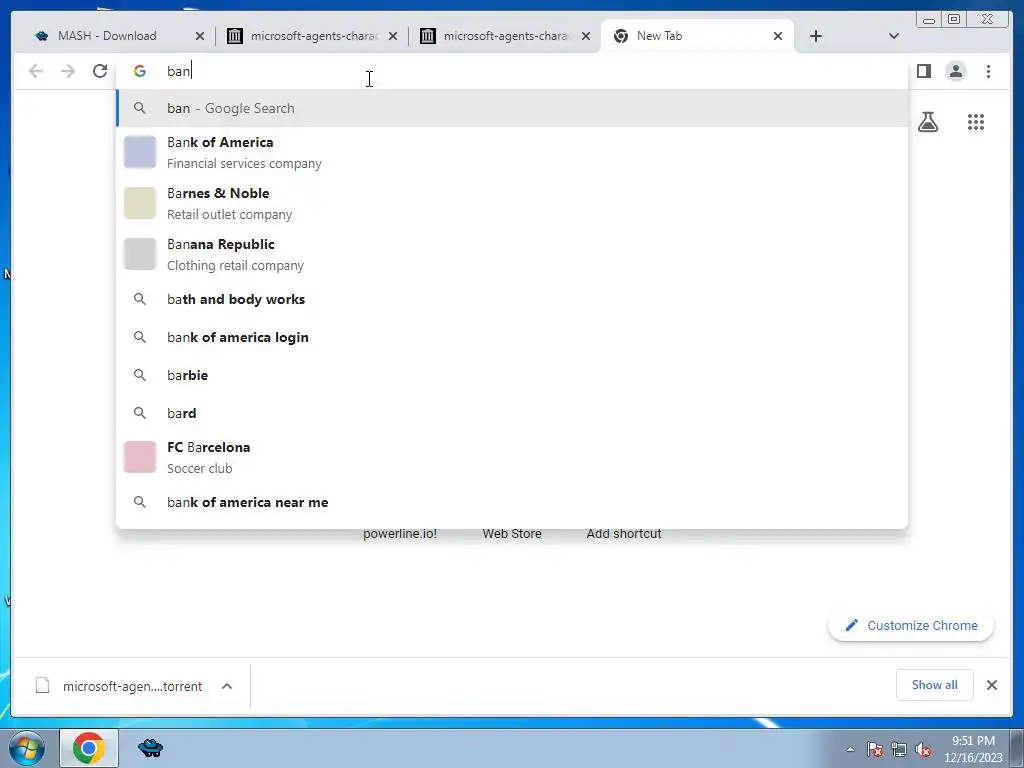The width and height of the screenshot is (1024, 768).
Task: Expand the tab search dropdown arrow
Action: click(x=894, y=36)
